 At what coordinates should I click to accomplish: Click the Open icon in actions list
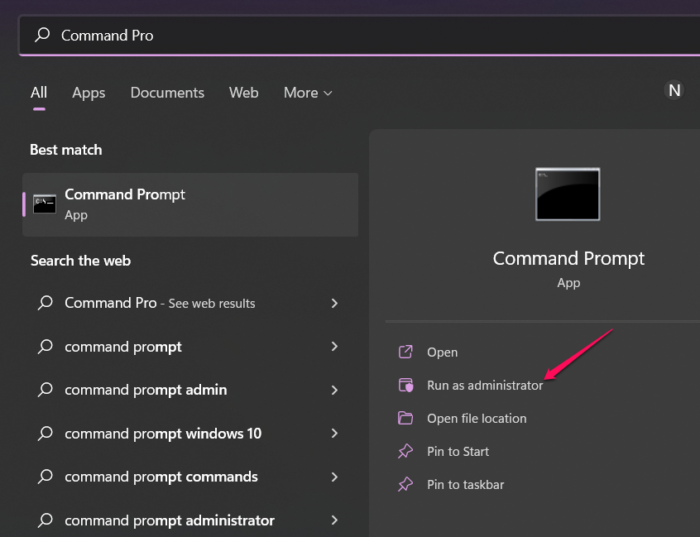tap(405, 352)
